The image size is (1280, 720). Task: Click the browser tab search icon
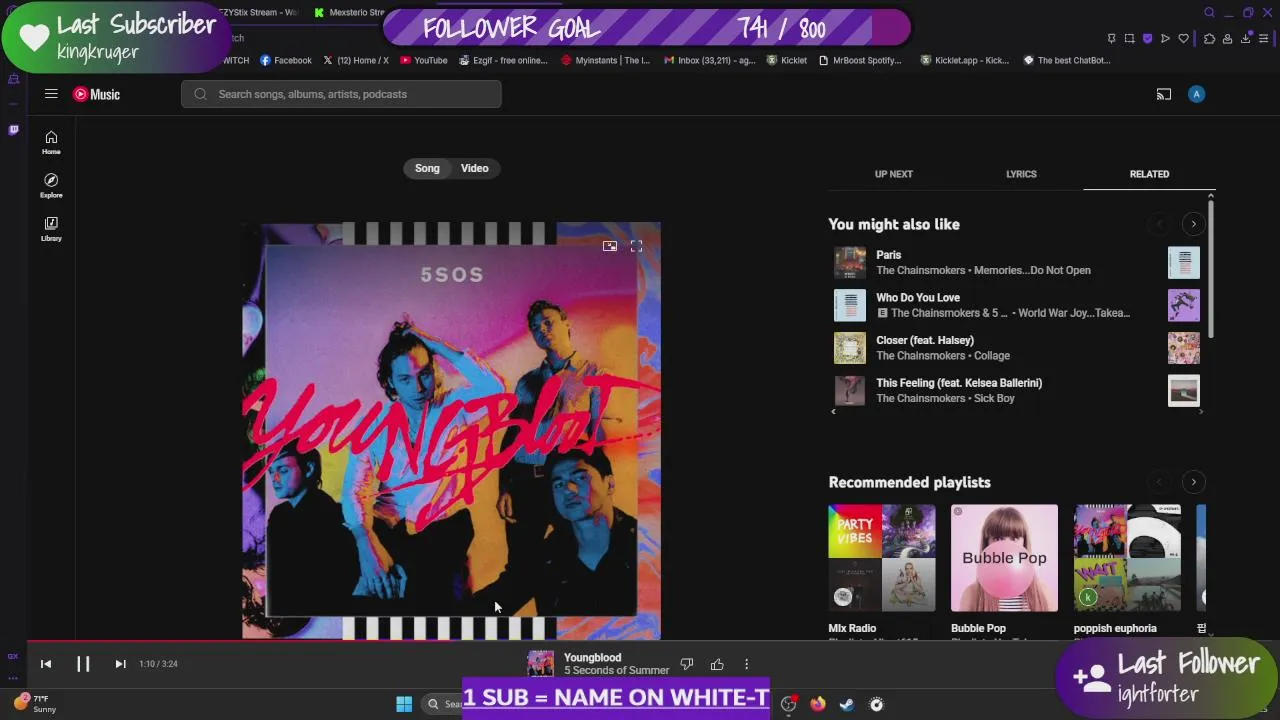[1209, 12]
